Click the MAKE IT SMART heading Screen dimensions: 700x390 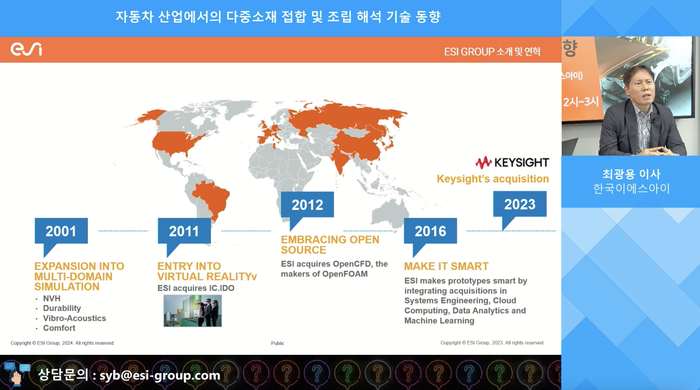[446, 266]
